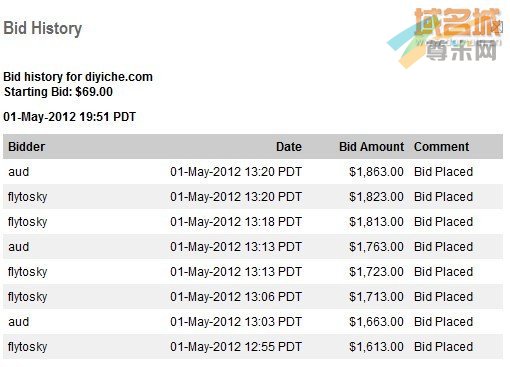Click the 13:06 PDT date cell

236,297
